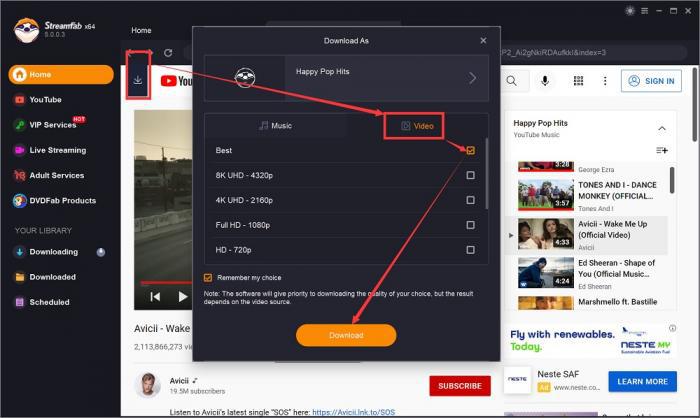This screenshot has width=700, height=418.
Task: Close the Download As dialog
Action: pos(483,41)
